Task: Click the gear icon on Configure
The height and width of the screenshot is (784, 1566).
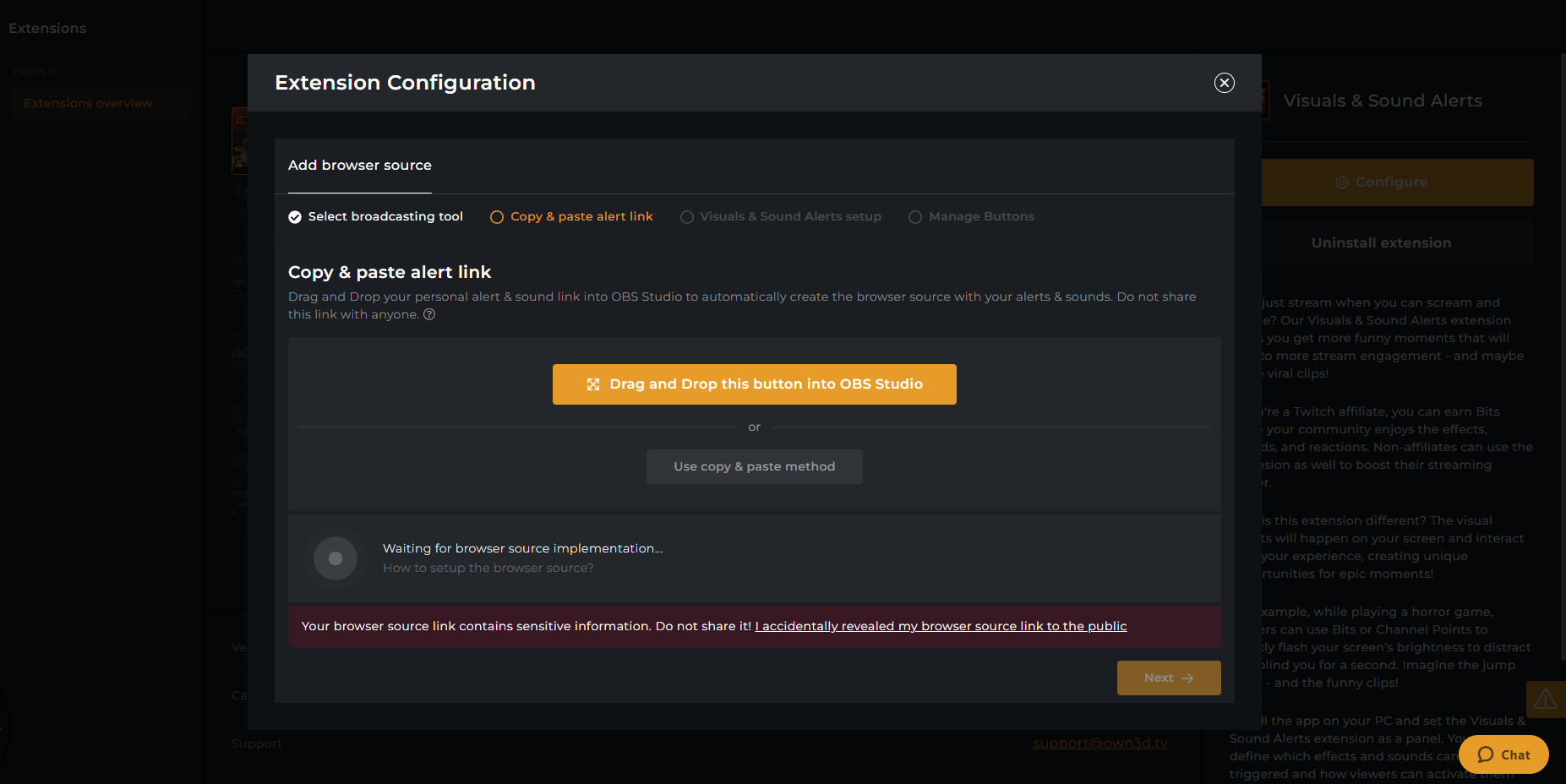Action: [1341, 182]
